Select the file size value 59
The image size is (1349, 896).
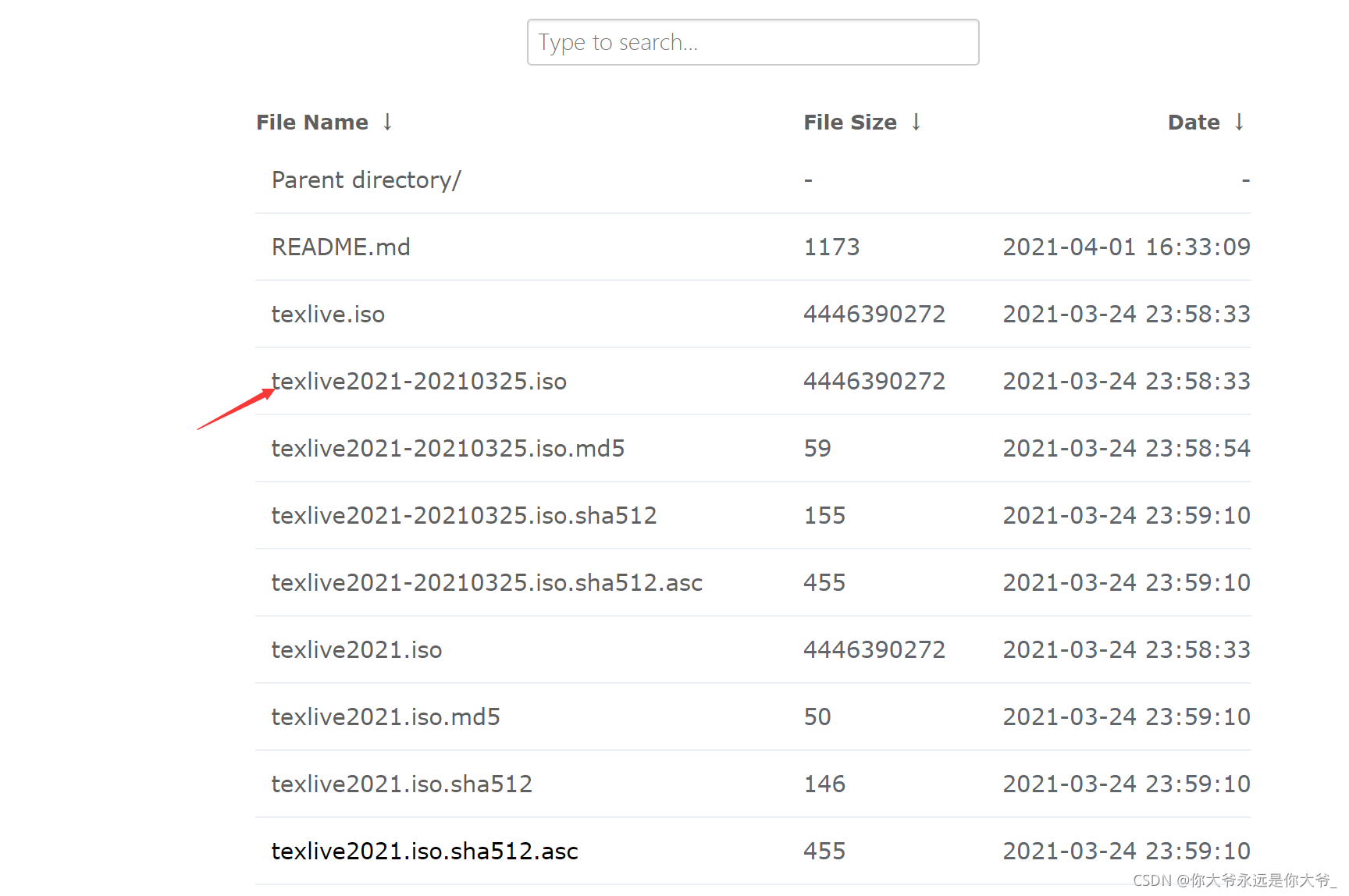tap(817, 449)
